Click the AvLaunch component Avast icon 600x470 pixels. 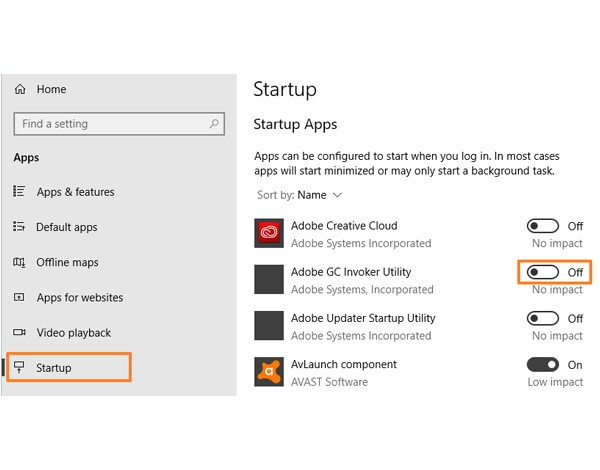268,372
